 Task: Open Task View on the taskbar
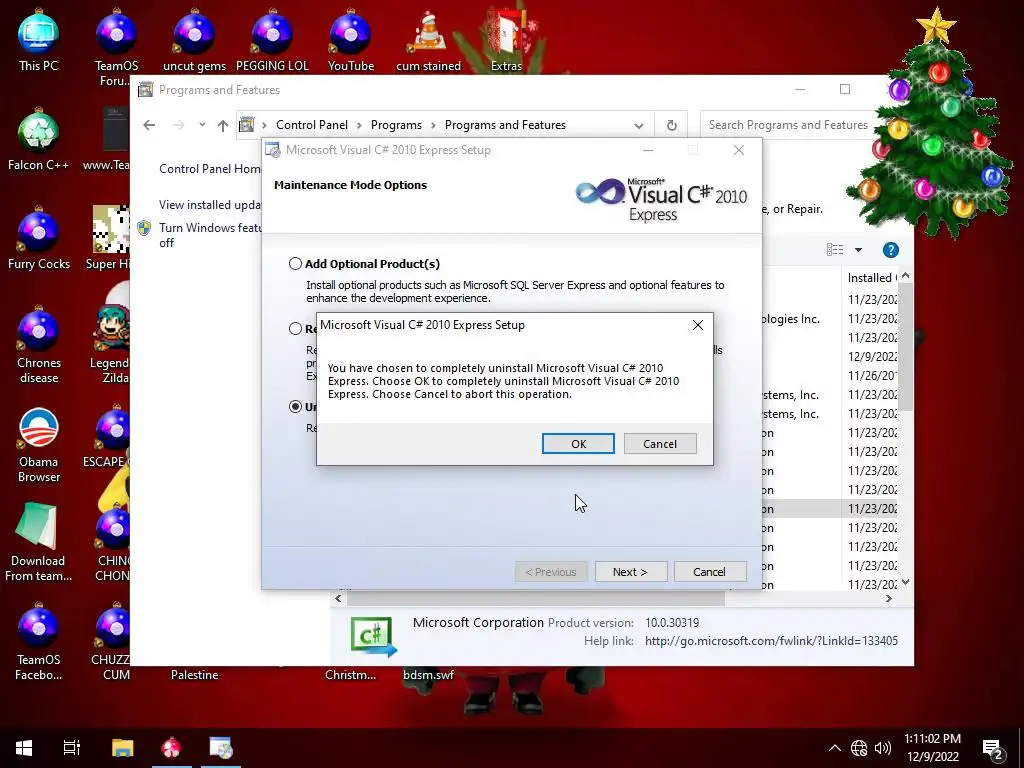pos(71,748)
